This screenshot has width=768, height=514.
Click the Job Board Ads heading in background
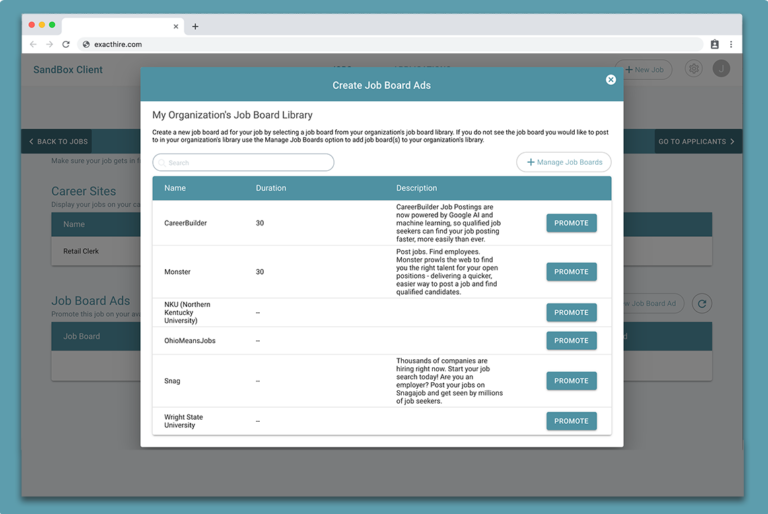(91, 301)
